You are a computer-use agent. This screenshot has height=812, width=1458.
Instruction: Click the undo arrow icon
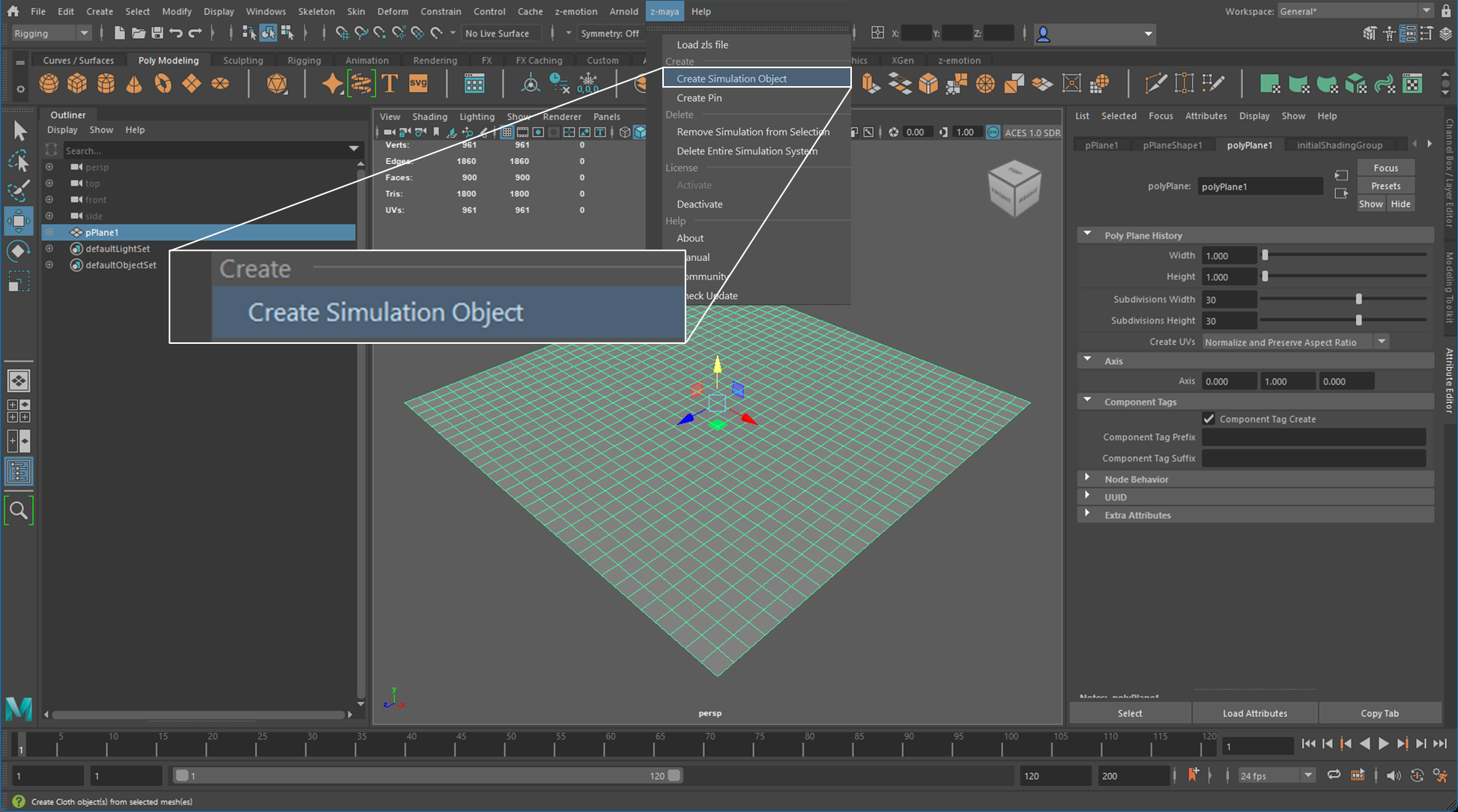click(x=175, y=33)
